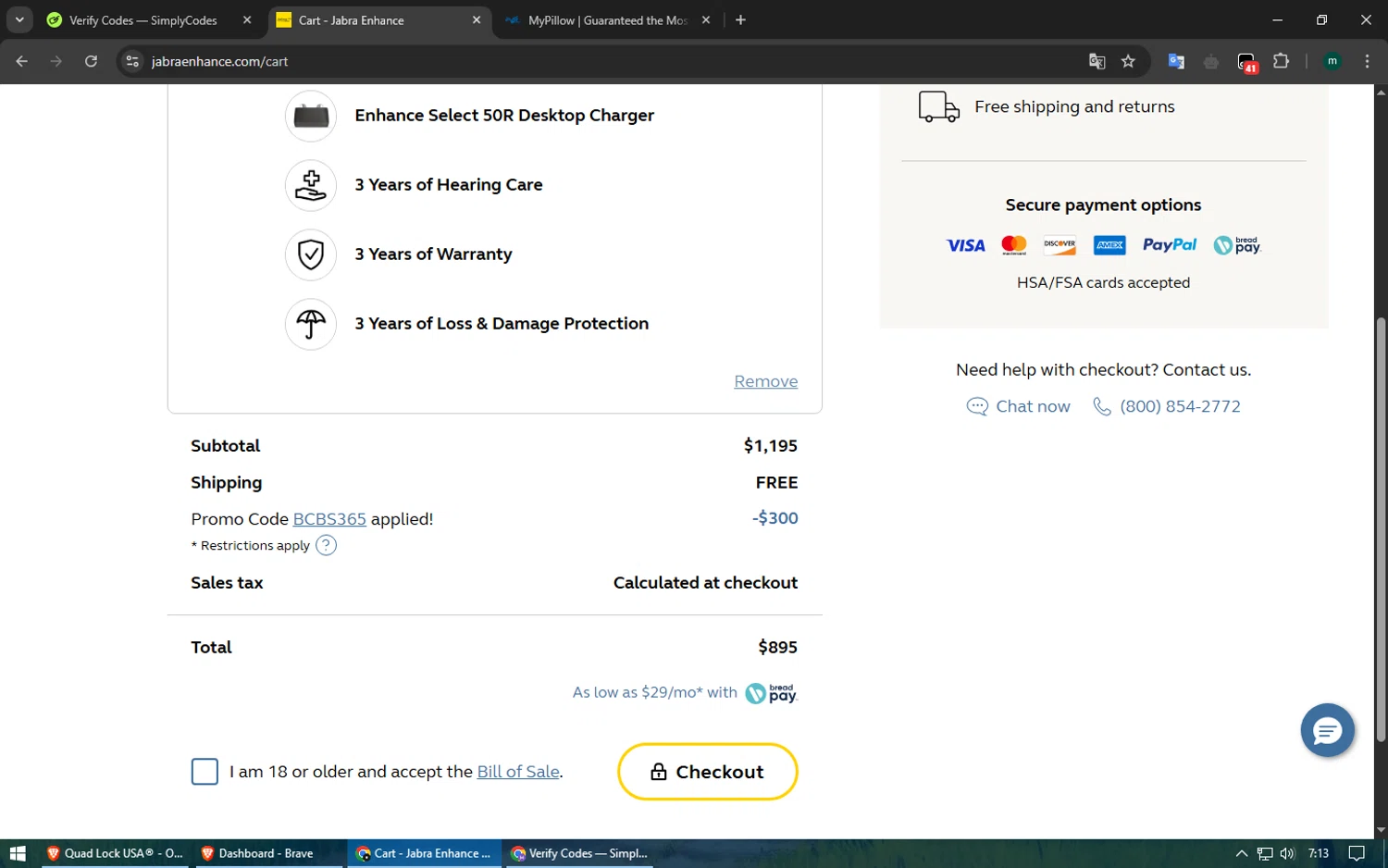Click the Discover card logo
Image resolution: width=1388 pixels, height=868 pixels.
(x=1060, y=245)
